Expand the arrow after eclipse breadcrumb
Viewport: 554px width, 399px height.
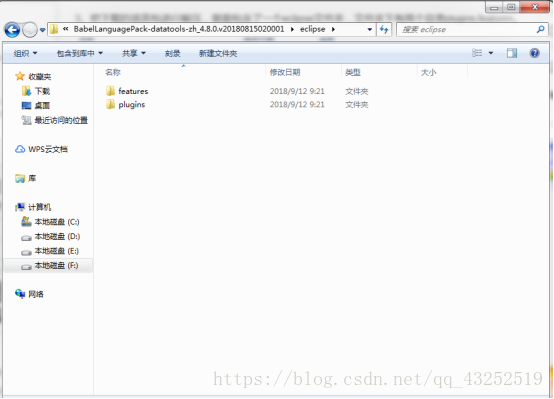[x=333, y=29]
